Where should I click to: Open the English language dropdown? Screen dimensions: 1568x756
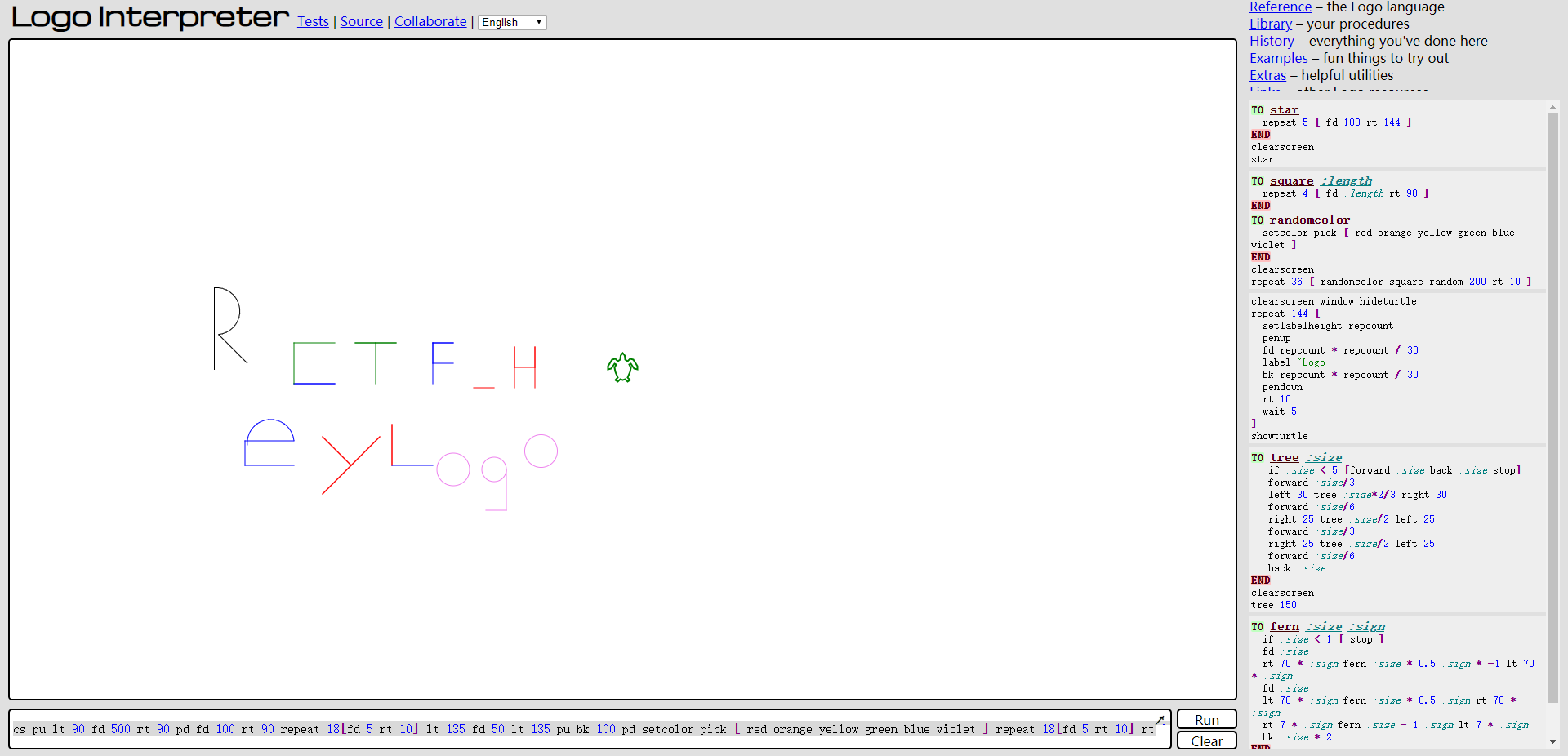pyautogui.click(x=511, y=22)
